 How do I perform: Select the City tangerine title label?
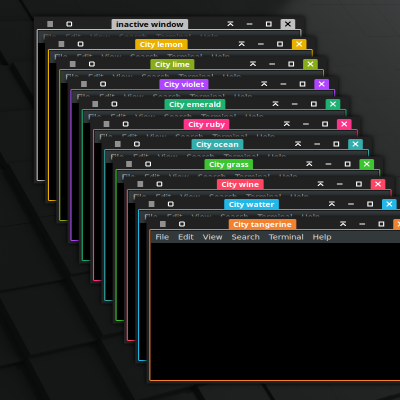click(x=262, y=224)
